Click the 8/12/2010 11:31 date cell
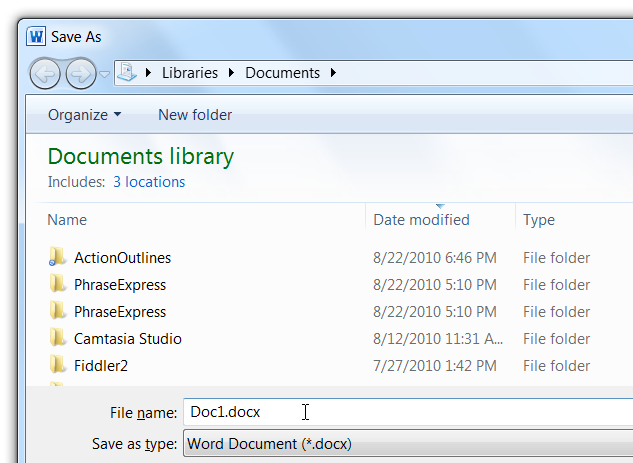633x463 pixels. click(x=438, y=339)
